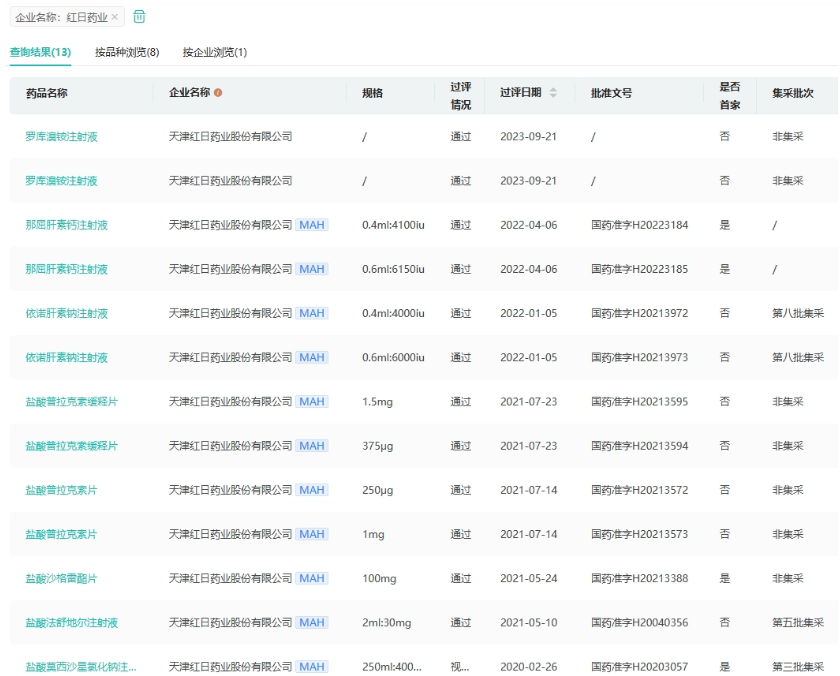Image resolution: width=840 pixels, height=676 pixels.
Task: Open the 盐酸沙格雷酯片 drug link
Action: 61,578
